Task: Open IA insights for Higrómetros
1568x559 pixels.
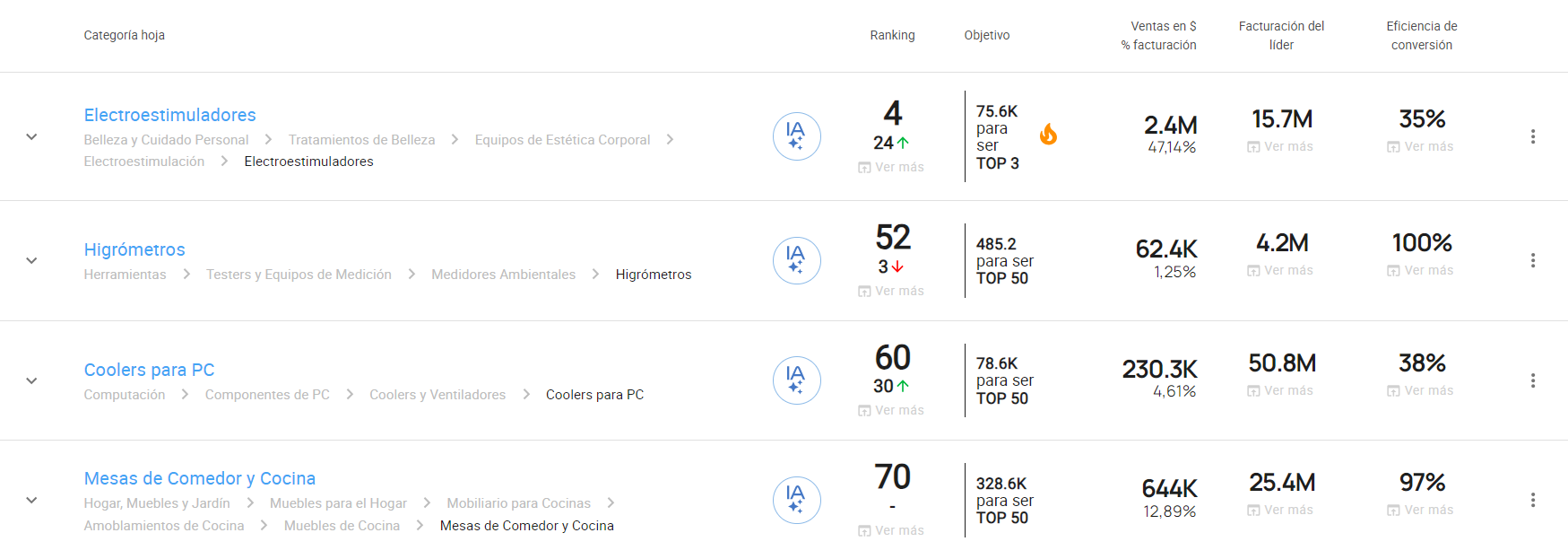Action: (796, 260)
